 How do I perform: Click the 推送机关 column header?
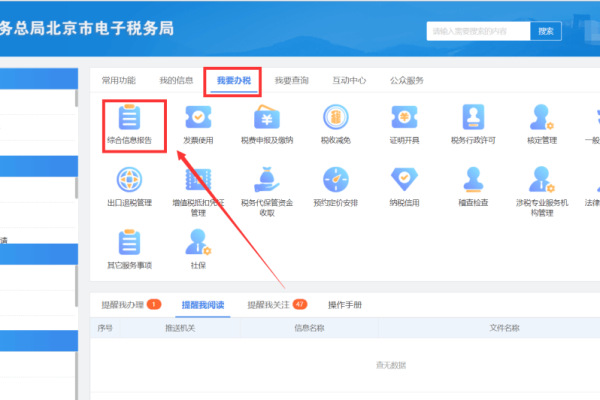(180, 328)
